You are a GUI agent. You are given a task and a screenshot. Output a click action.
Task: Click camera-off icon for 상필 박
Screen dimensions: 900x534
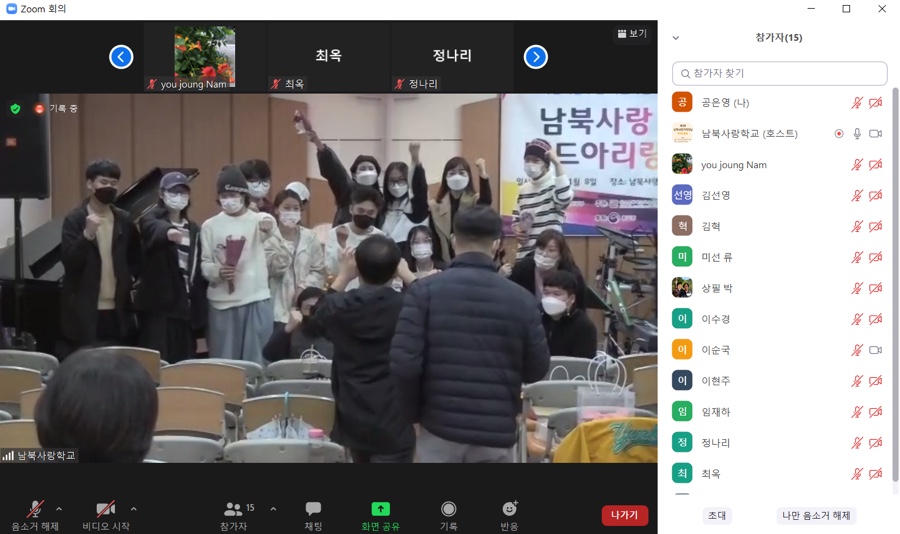coord(875,288)
